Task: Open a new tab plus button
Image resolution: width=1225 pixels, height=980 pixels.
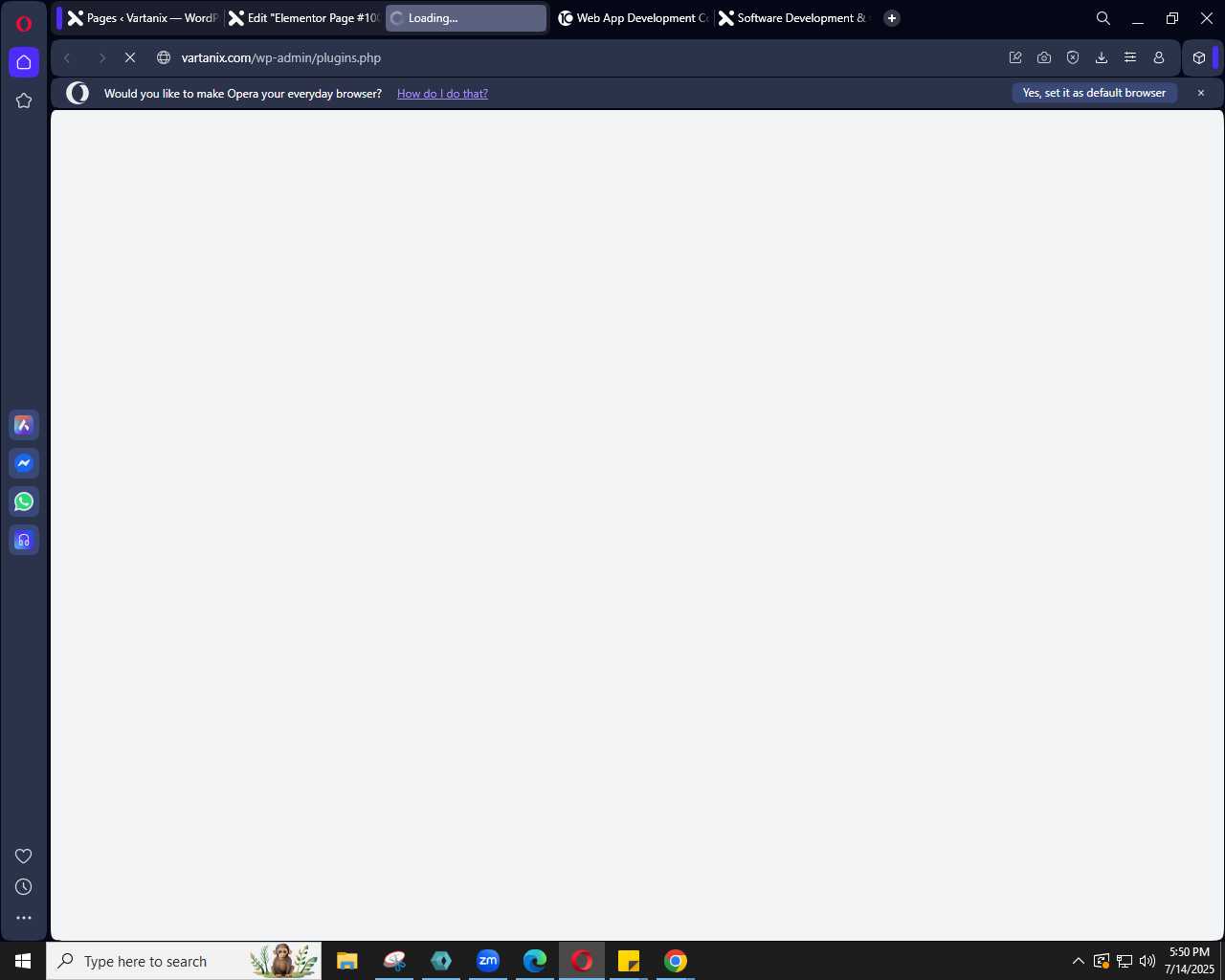Action: click(x=892, y=18)
